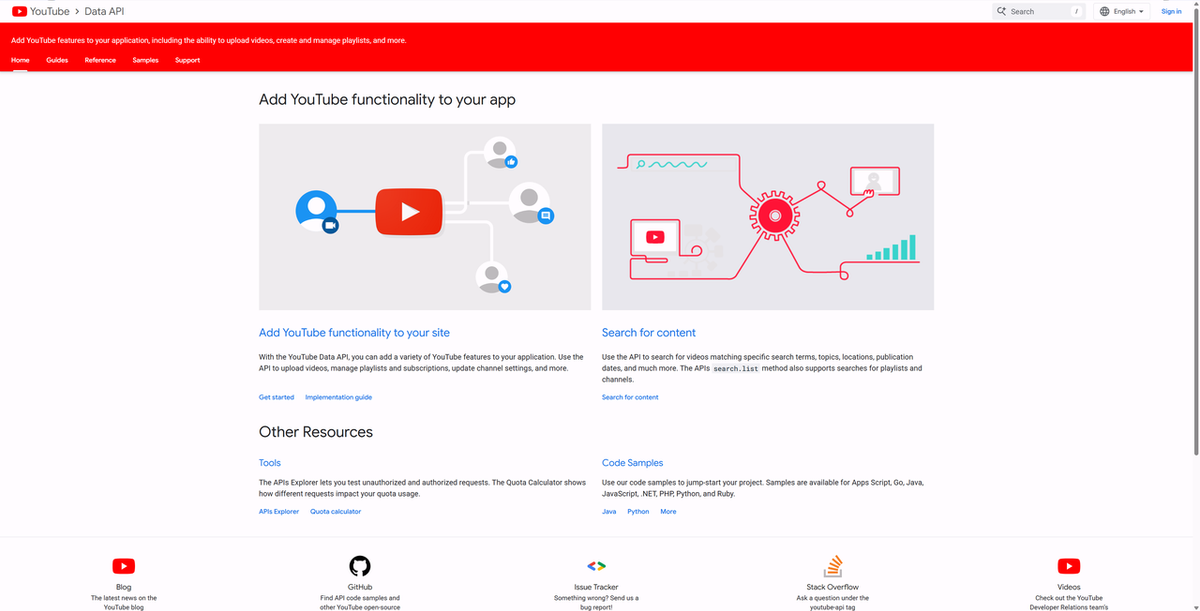This screenshot has width=1200, height=611.
Task: Focus the Search input field
Action: (1038, 11)
